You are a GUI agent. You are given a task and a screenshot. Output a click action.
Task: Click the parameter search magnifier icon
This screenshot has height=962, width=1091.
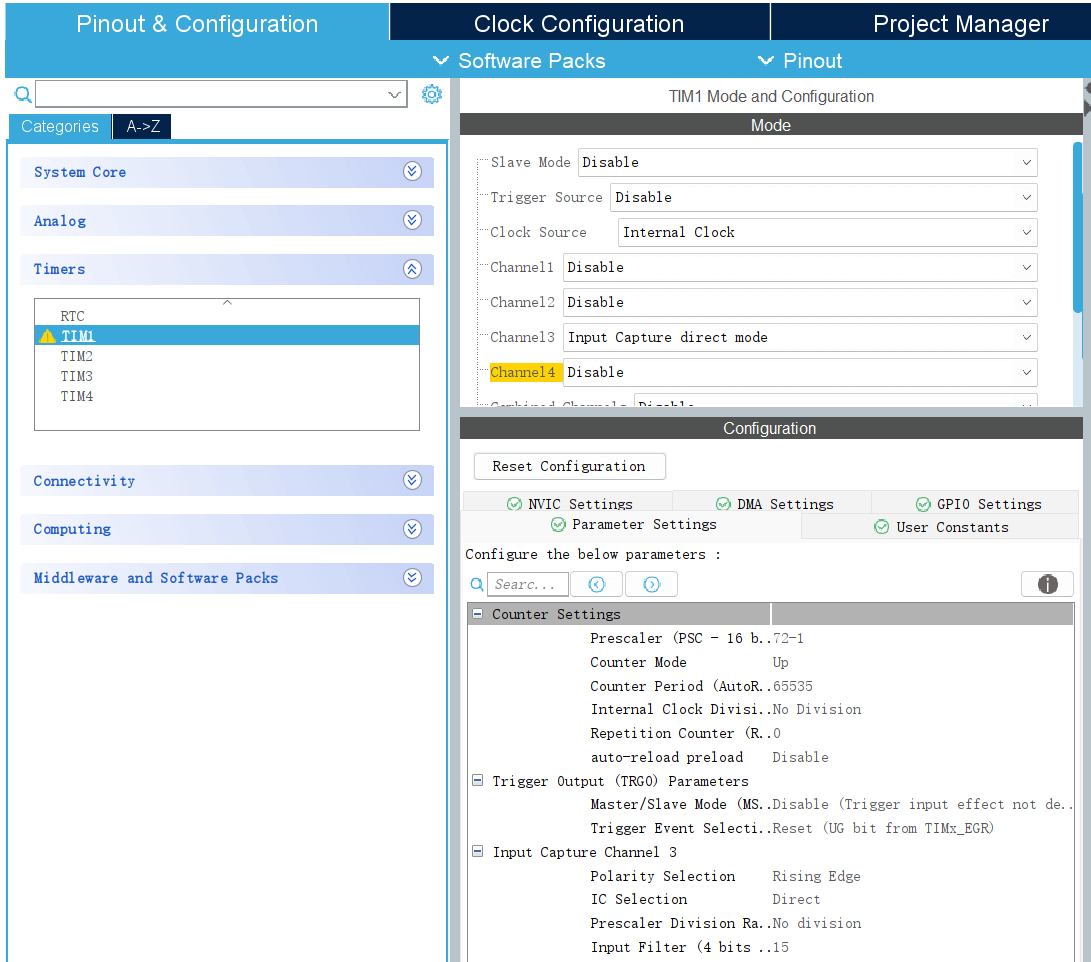tap(477, 584)
